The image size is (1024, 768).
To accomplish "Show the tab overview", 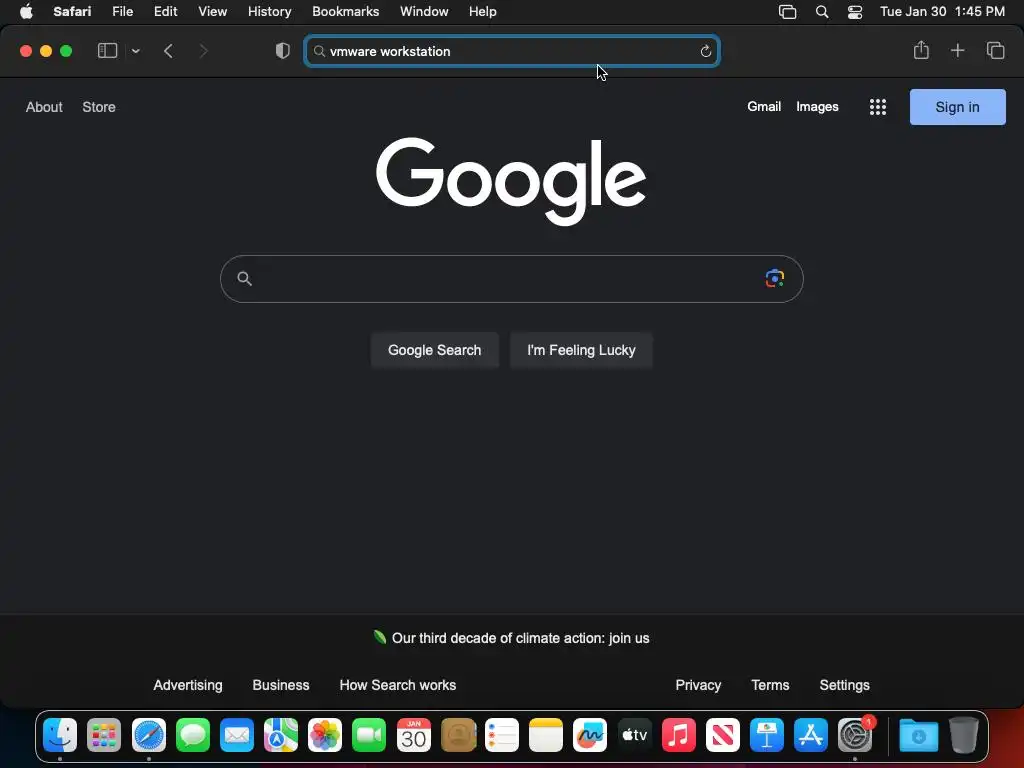I will [x=995, y=50].
